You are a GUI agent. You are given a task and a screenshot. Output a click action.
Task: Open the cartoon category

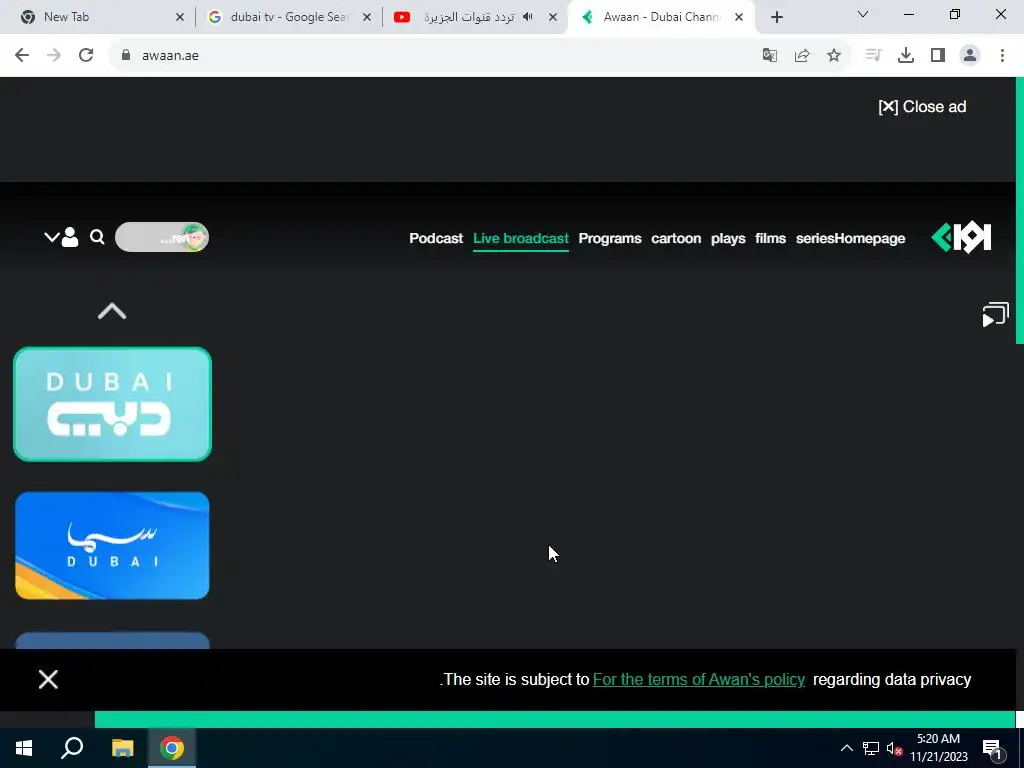click(x=676, y=238)
